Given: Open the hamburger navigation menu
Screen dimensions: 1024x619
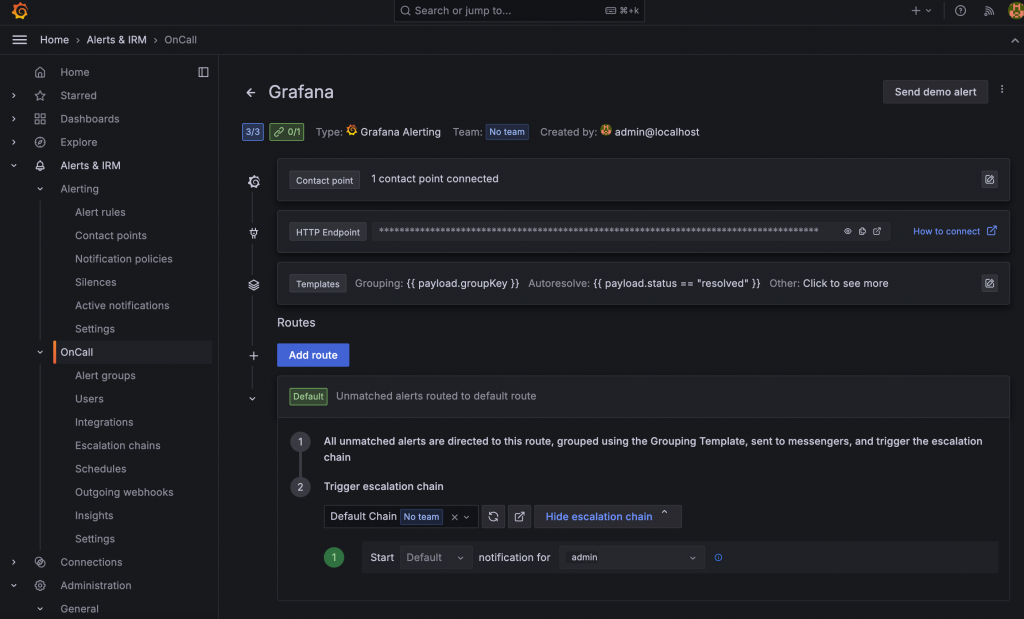Looking at the screenshot, I should point(20,40).
